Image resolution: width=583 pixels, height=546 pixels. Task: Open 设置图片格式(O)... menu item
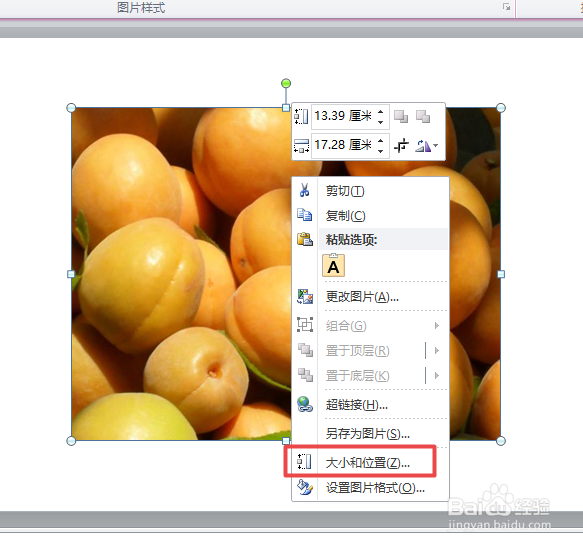(x=370, y=487)
